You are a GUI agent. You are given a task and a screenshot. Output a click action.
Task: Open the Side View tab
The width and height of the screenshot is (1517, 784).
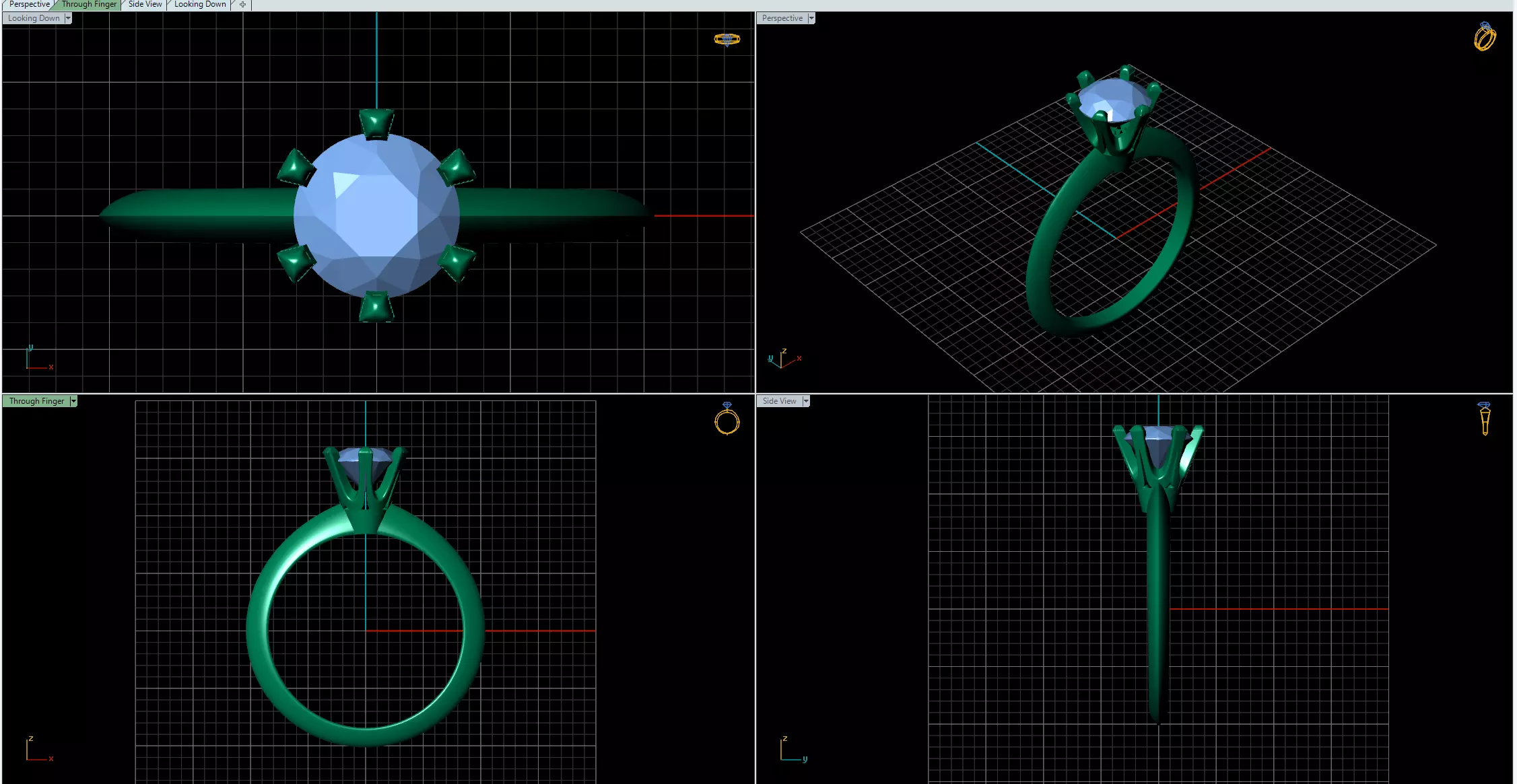(145, 4)
